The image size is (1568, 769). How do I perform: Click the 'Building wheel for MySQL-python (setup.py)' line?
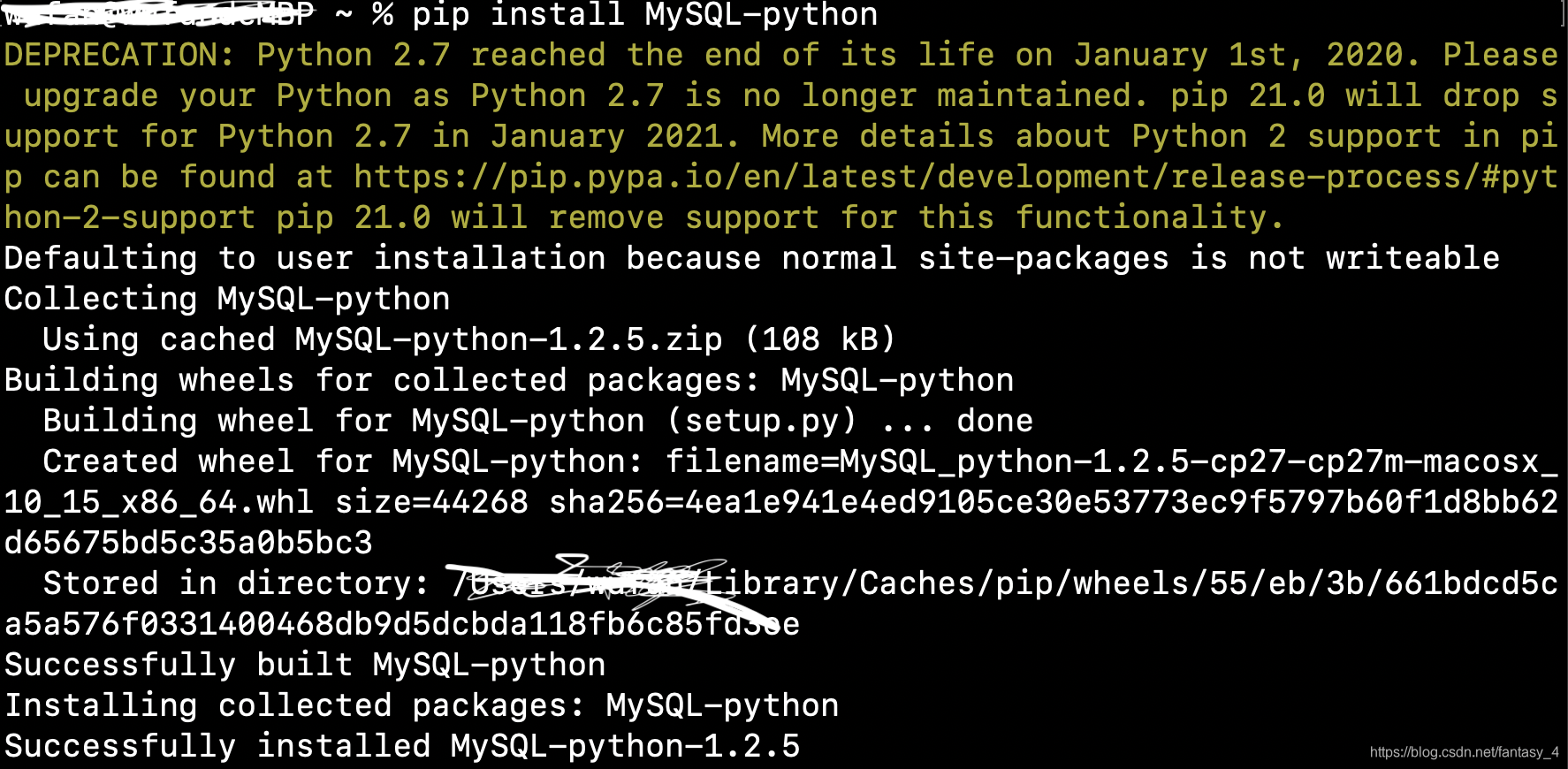click(x=537, y=421)
